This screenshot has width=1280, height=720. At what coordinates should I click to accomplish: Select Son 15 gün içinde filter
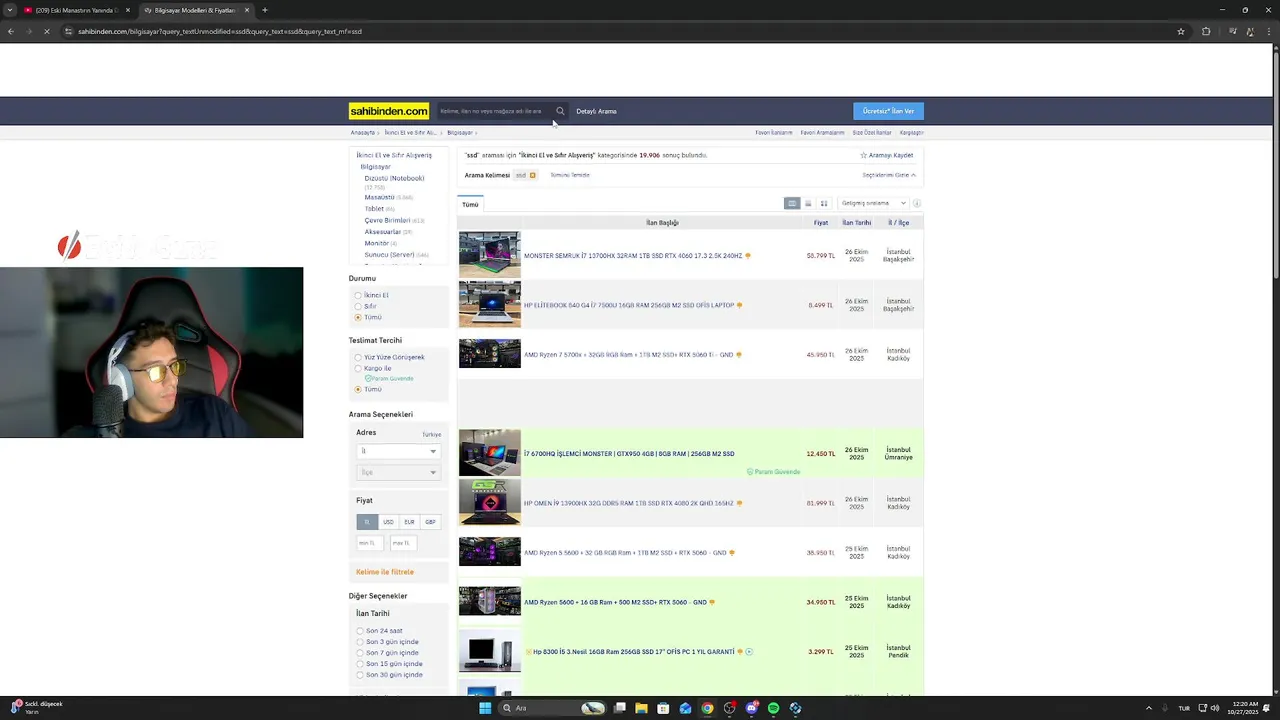point(360,664)
